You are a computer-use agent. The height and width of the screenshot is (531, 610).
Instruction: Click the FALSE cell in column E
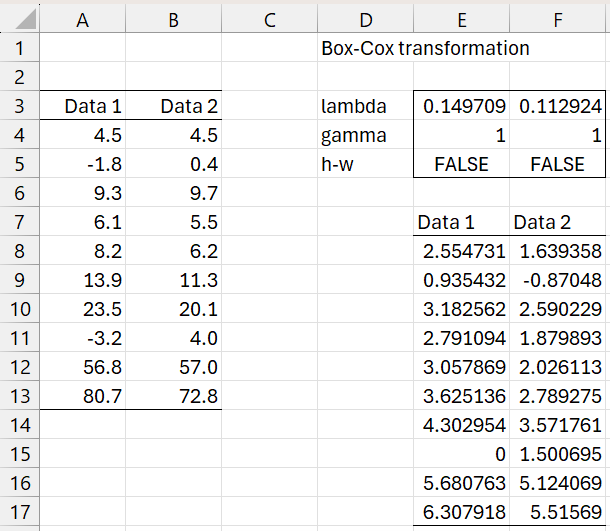462,164
